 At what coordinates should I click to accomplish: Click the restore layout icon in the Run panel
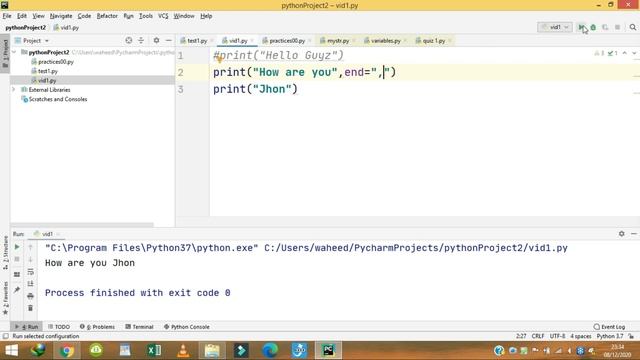point(17,274)
